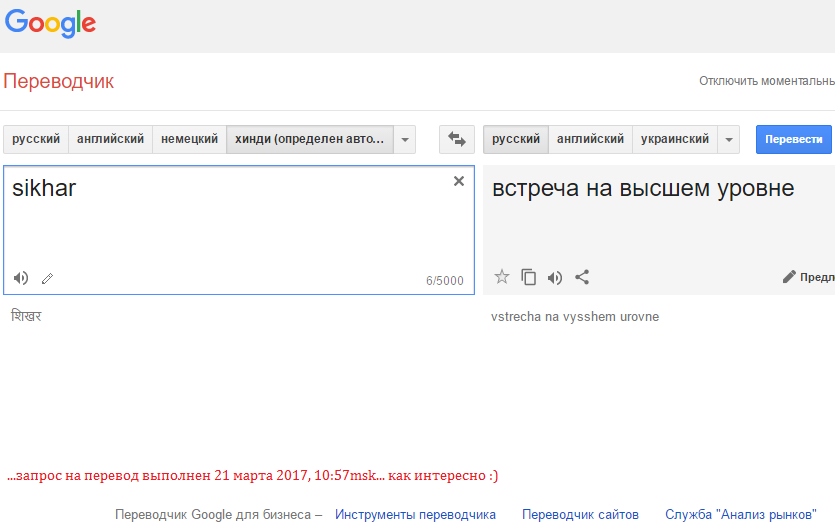The width and height of the screenshot is (835, 524).
Task: Star the translation to save it
Action: (502, 277)
